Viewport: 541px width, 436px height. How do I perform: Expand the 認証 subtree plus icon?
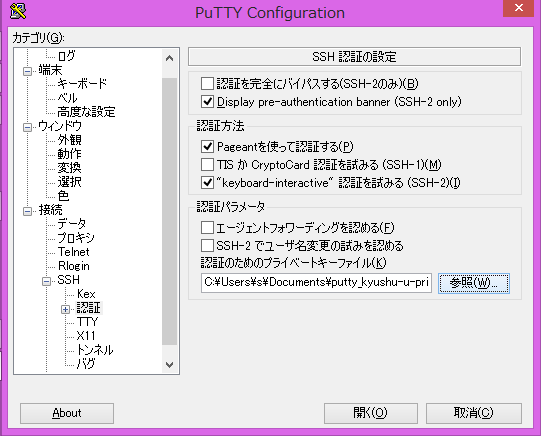(x=65, y=309)
